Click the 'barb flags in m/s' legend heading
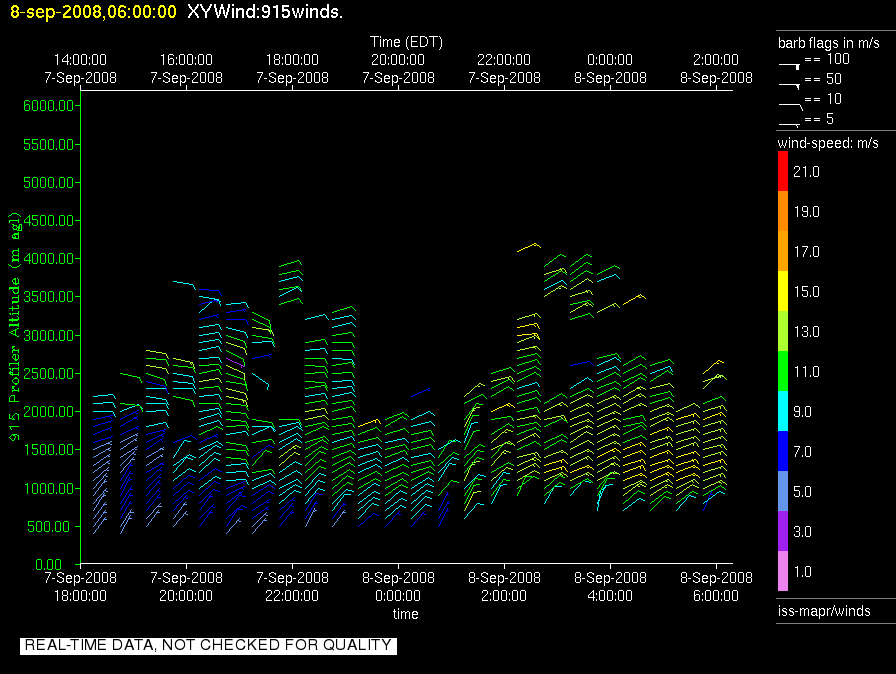The height and width of the screenshot is (674, 896). [829, 43]
